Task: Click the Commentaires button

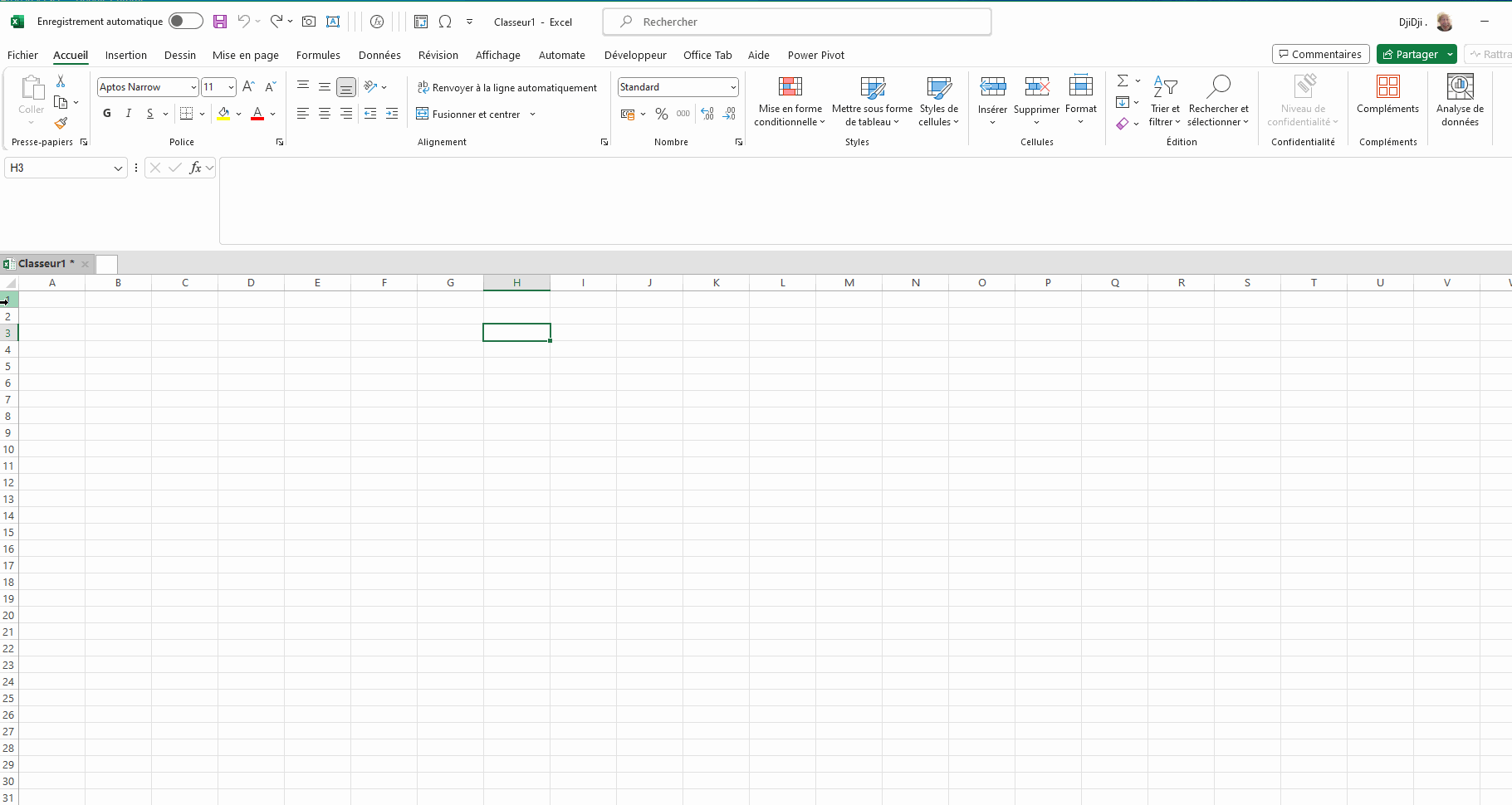Action: (1320, 55)
